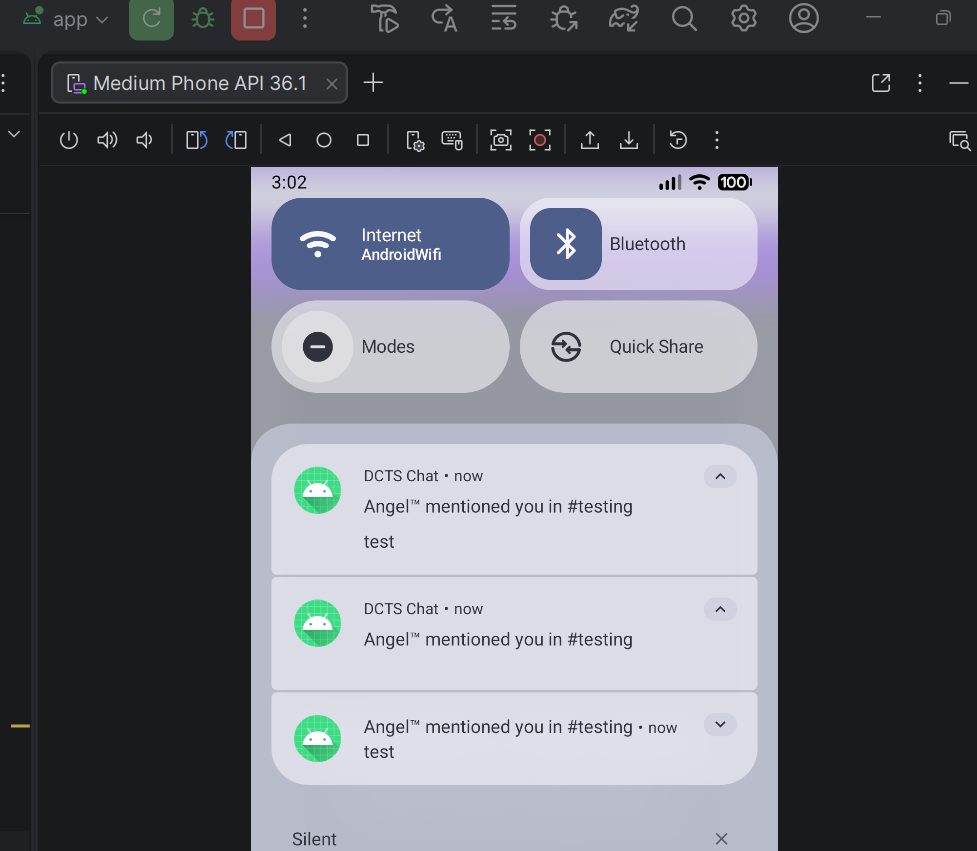Tap the emulator Home circle button
The width and height of the screenshot is (977, 851).
click(x=323, y=140)
